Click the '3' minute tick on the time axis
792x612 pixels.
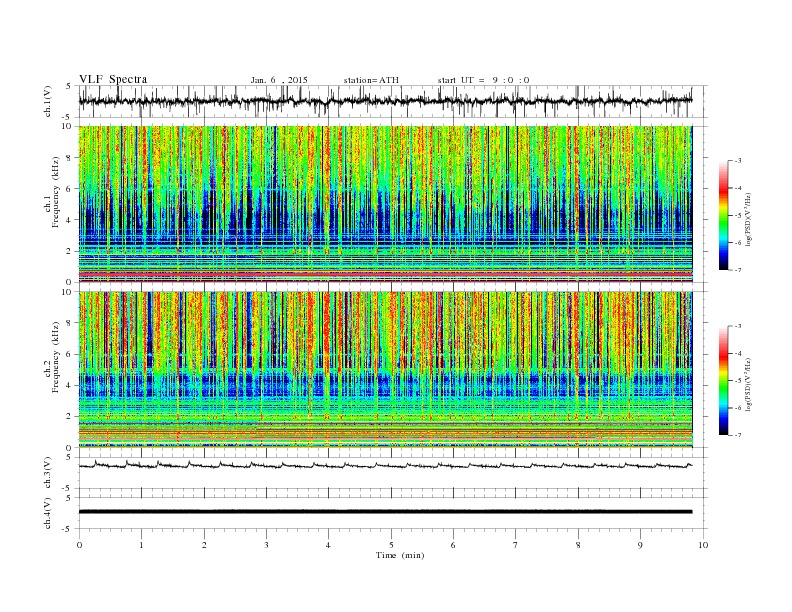(x=266, y=545)
